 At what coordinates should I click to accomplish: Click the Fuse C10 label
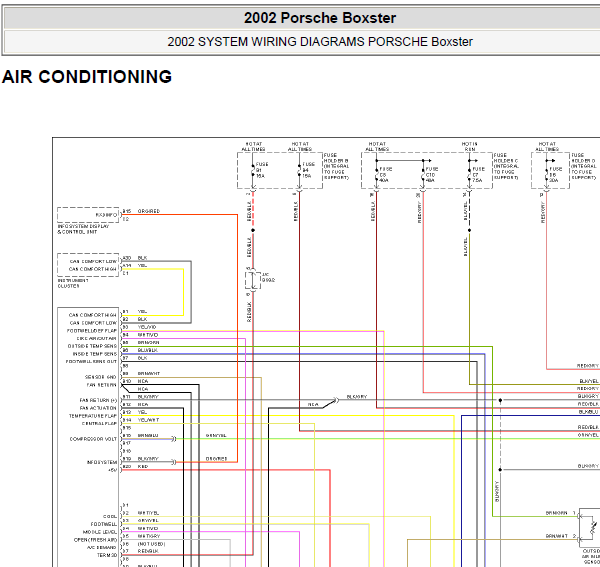click(431, 174)
